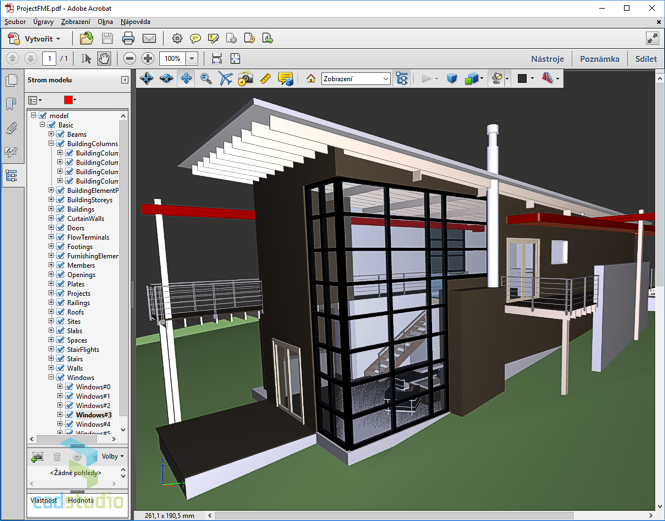Uncheck the Roofs layer checkbox
The height and width of the screenshot is (521, 665).
pyautogui.click(x=60, y=312)
